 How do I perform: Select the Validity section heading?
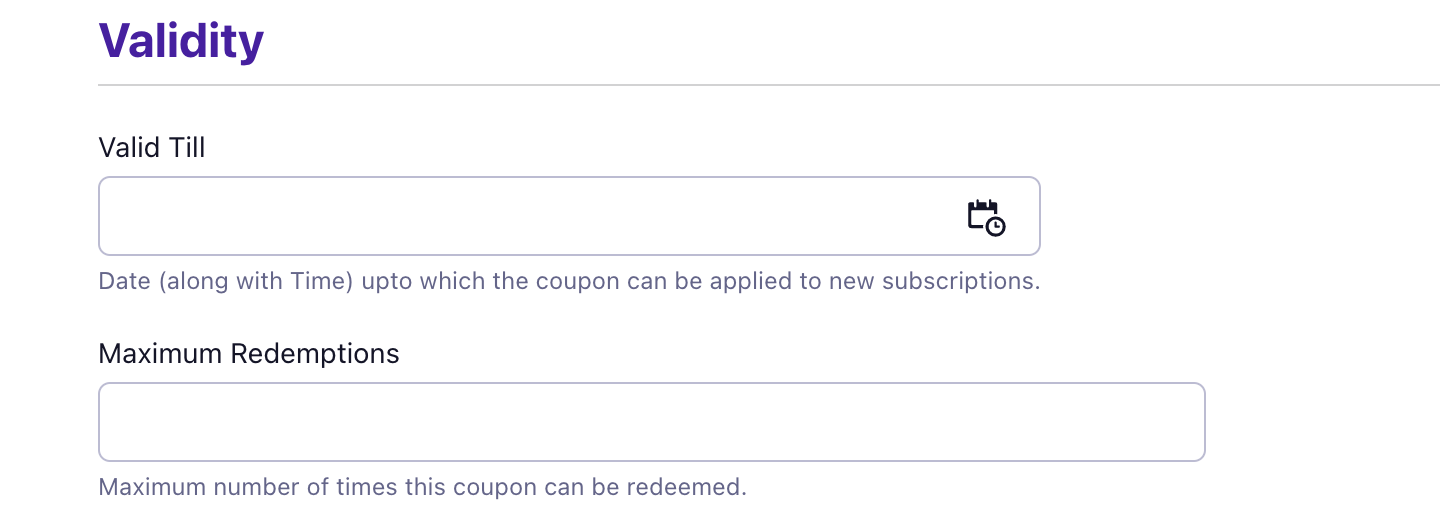181,41
